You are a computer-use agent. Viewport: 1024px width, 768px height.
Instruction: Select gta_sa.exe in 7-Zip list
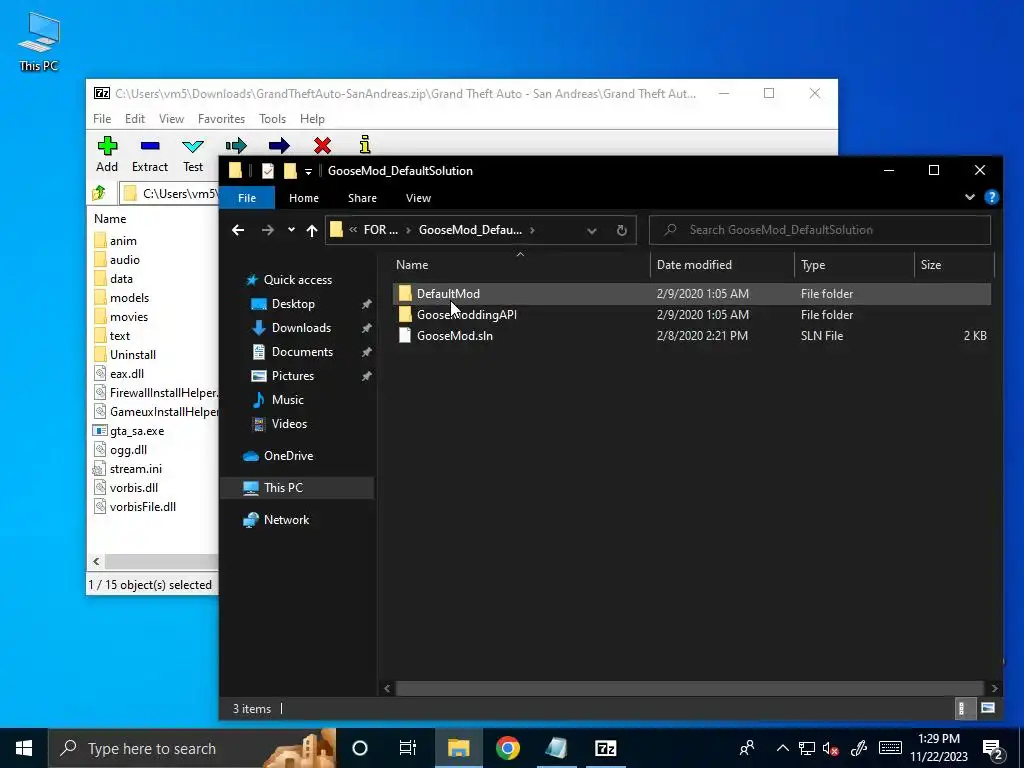click(x=136, y=431)
